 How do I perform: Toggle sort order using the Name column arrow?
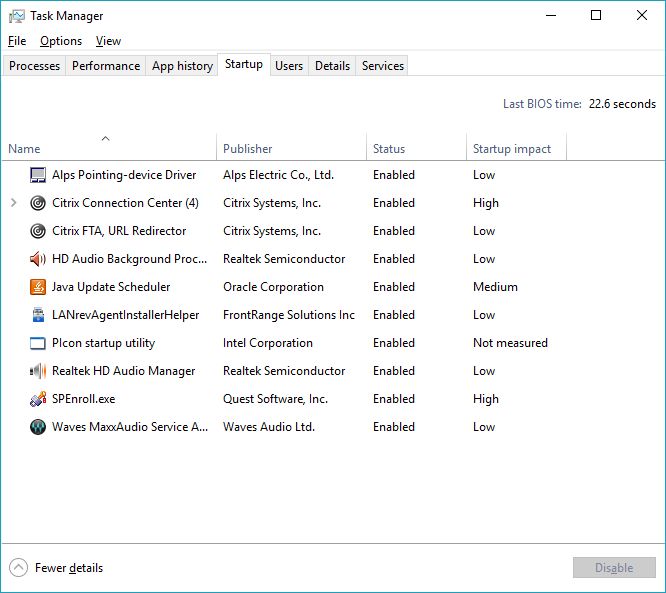coord(106,138)
